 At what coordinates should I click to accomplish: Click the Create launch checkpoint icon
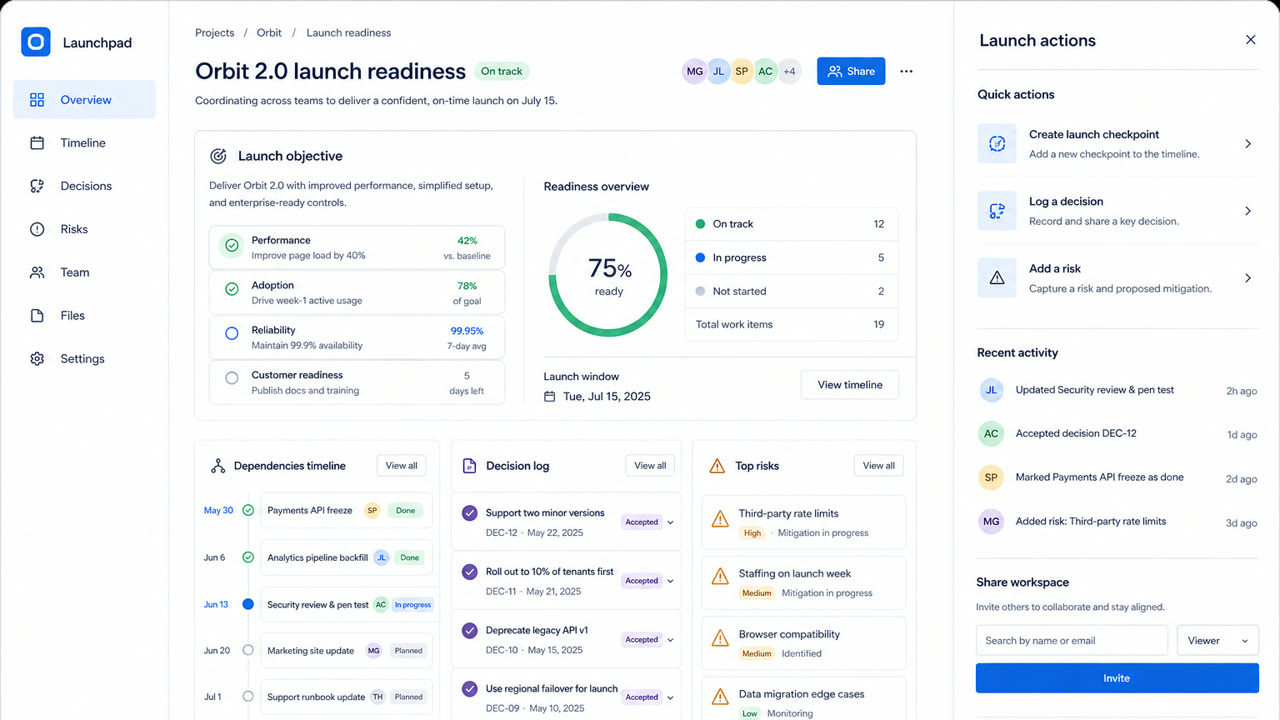coord(997,144)
